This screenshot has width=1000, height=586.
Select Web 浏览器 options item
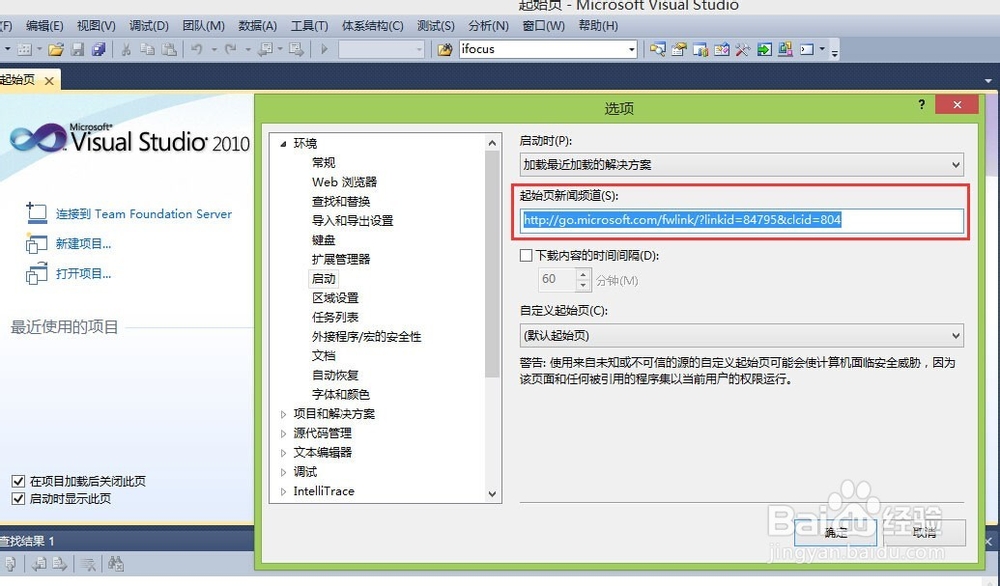[344, 182]
